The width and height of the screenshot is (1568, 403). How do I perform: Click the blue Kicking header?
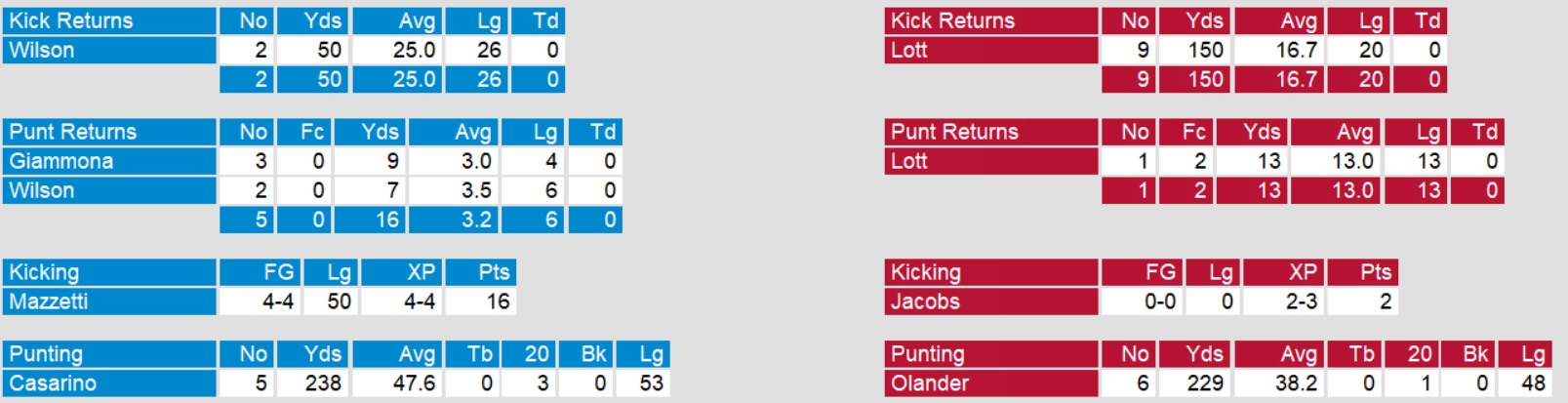tap(109, 272)
